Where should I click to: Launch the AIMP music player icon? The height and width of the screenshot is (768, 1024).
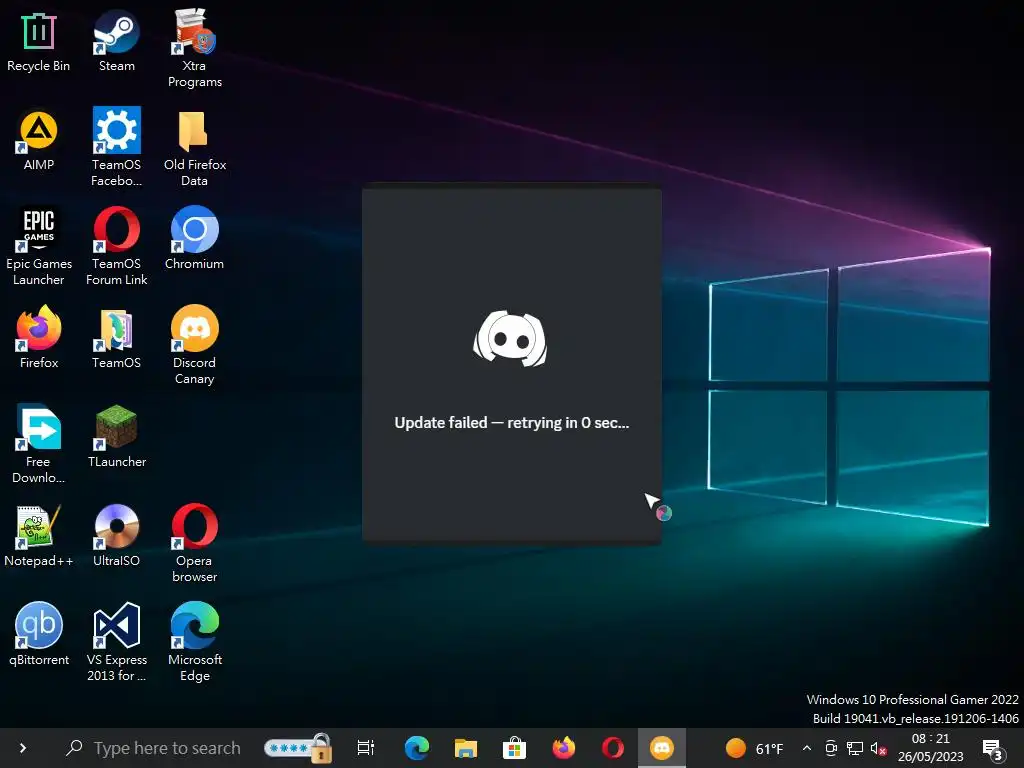pyautogui.click(x=39, y=140)
